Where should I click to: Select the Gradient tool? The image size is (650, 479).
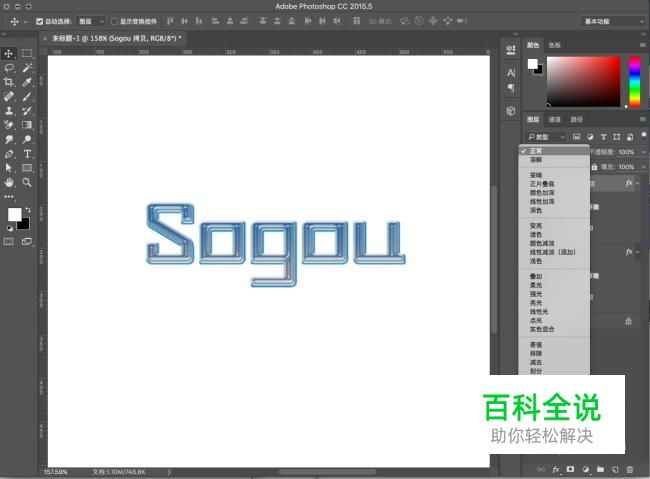coord(27,125)
